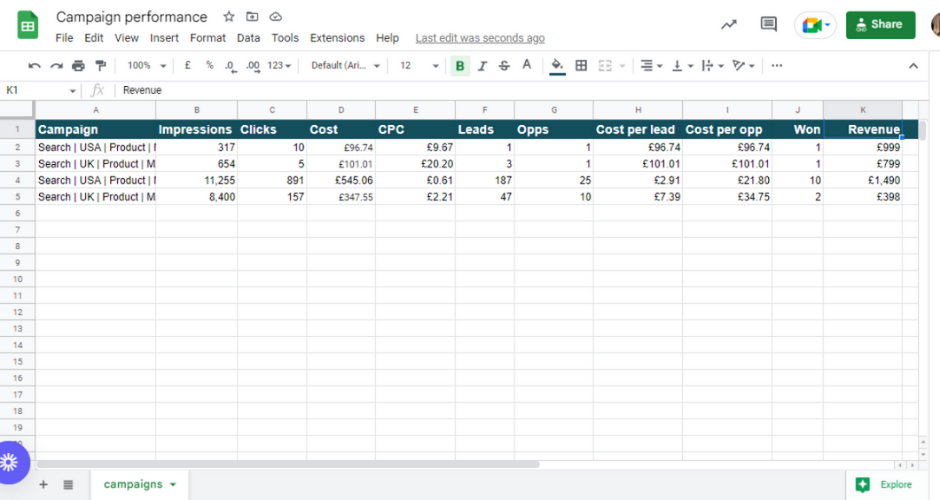Select column K header
This screenshot has width=940, height=500.
click(x=863, y=110)
